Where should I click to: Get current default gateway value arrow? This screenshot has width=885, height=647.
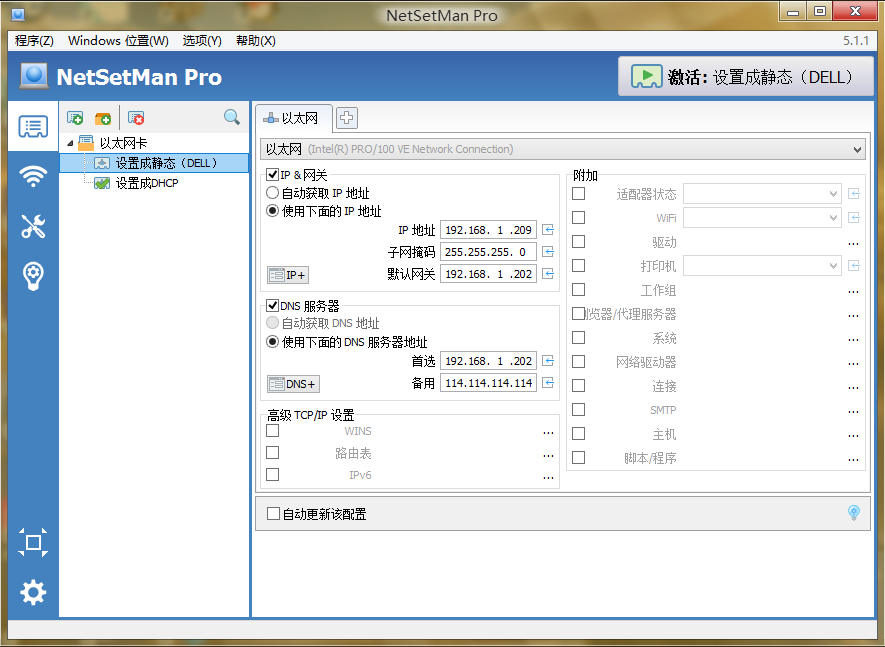[x=548, y=274]
